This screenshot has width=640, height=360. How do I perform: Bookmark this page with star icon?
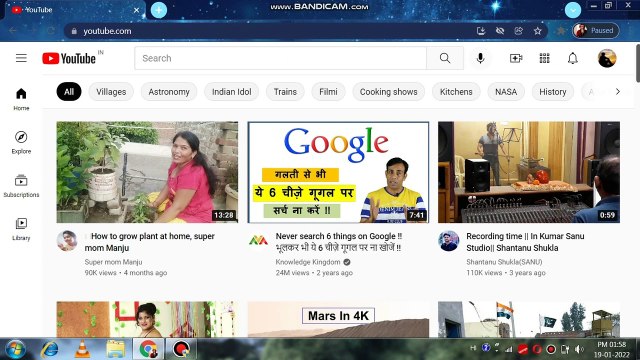538,31
